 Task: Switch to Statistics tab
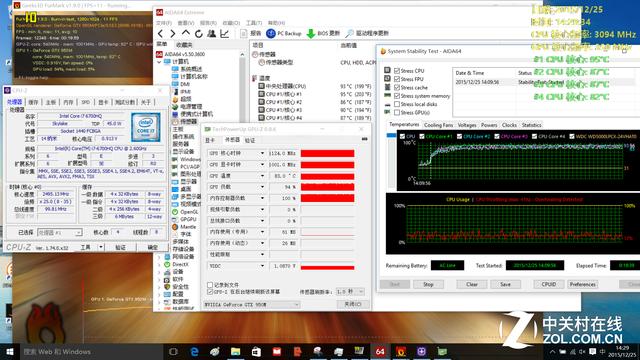[531, 125]
